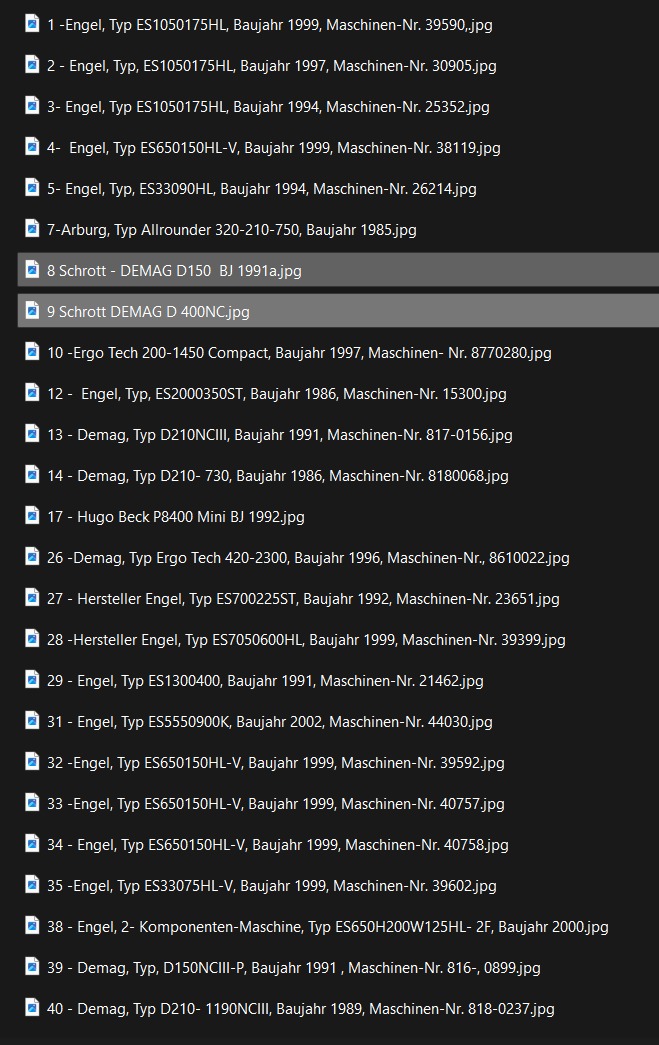Click the image icon for 31 - Engel ES5550900K
Screen dimensions: 659x1045
pyautogui.click(x=32, y=721)
